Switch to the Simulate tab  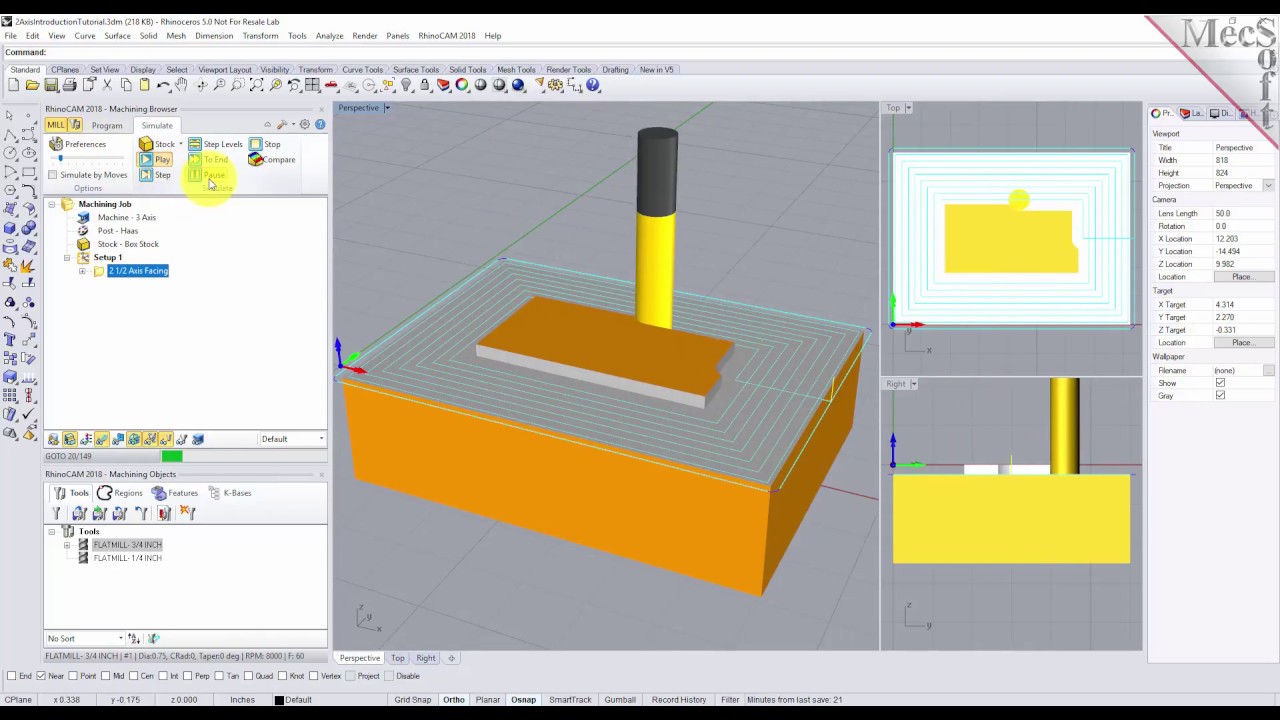point(156,125)
